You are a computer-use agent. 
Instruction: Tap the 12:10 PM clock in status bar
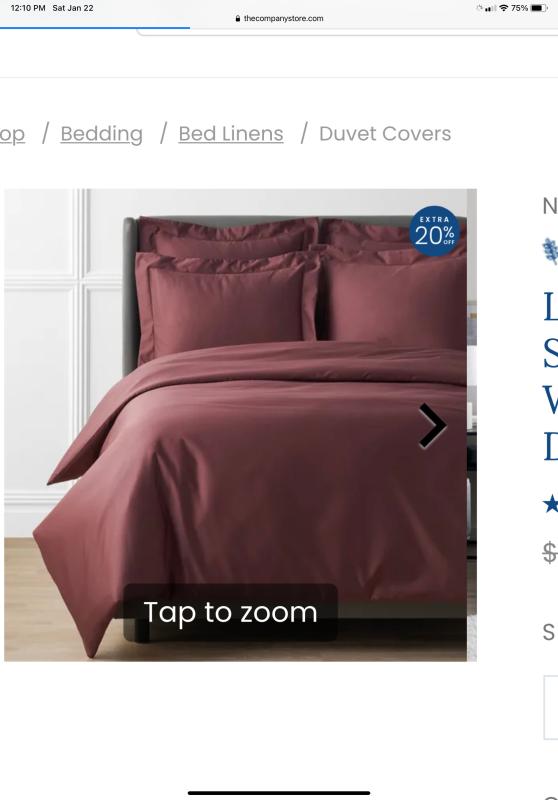point(28,8)
